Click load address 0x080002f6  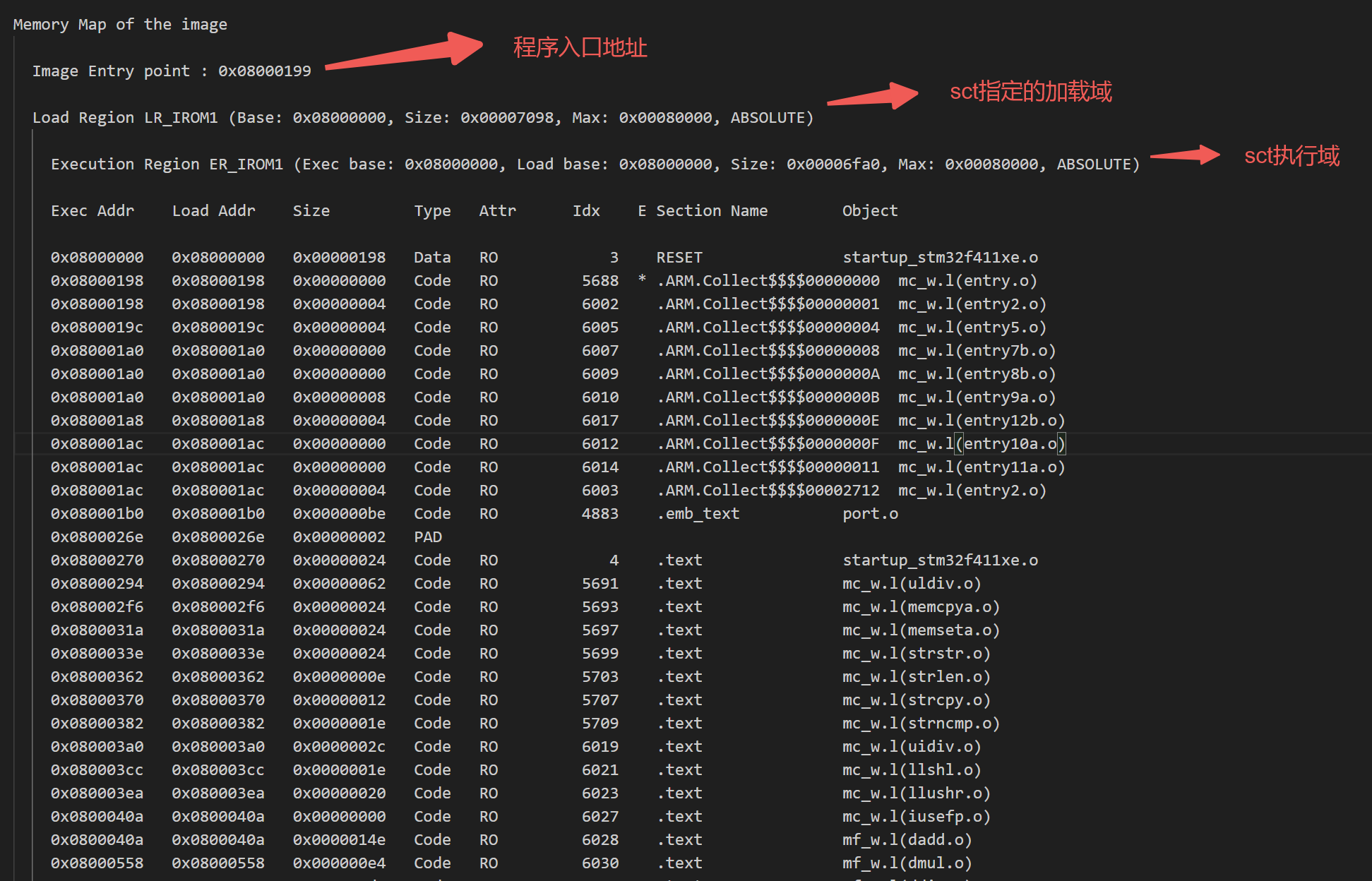click(218, 607)
